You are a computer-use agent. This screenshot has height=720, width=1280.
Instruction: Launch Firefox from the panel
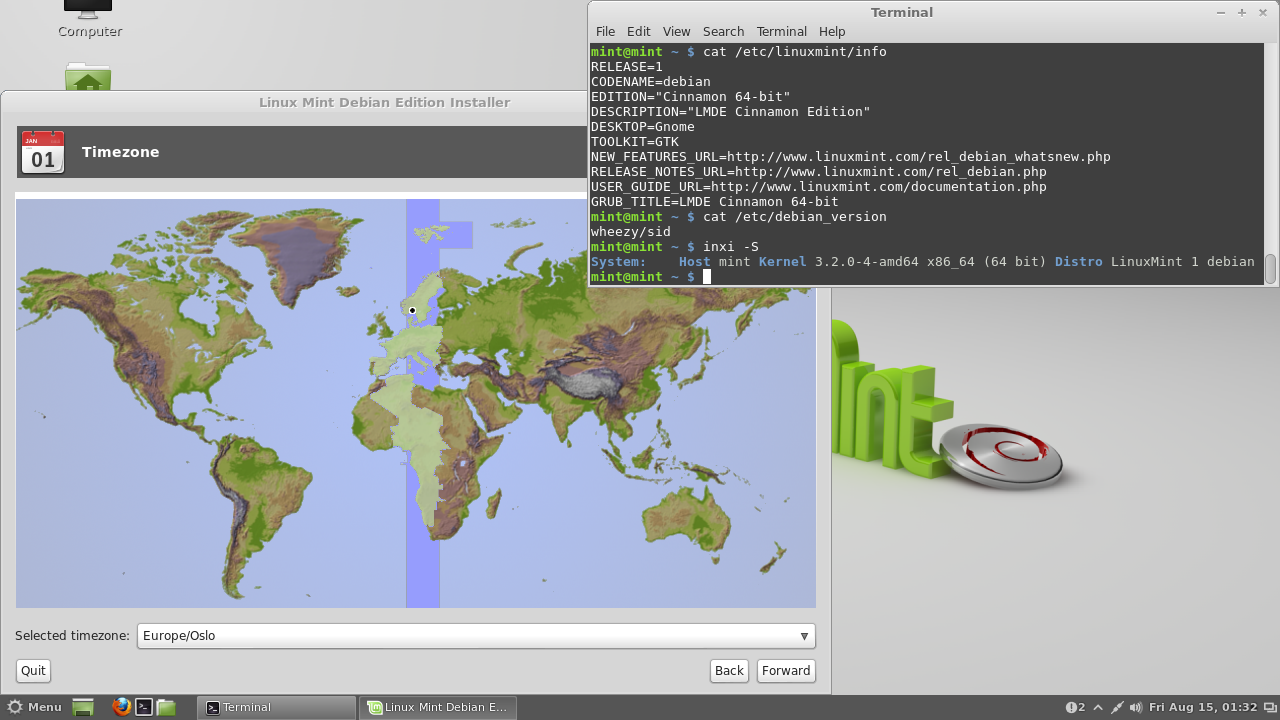[122, 707]
